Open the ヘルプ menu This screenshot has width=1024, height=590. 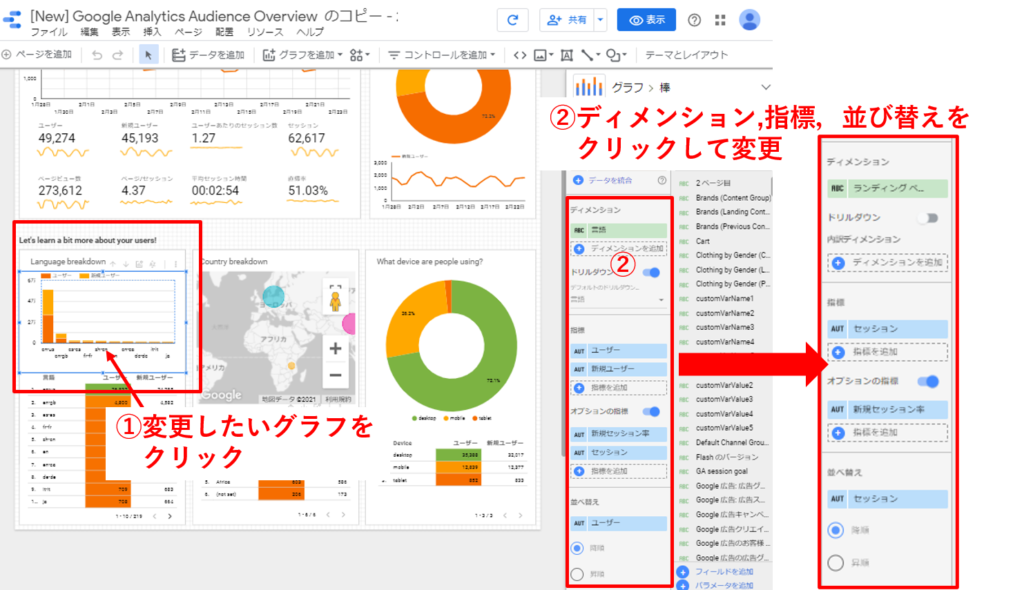click(x=310, y=32)
